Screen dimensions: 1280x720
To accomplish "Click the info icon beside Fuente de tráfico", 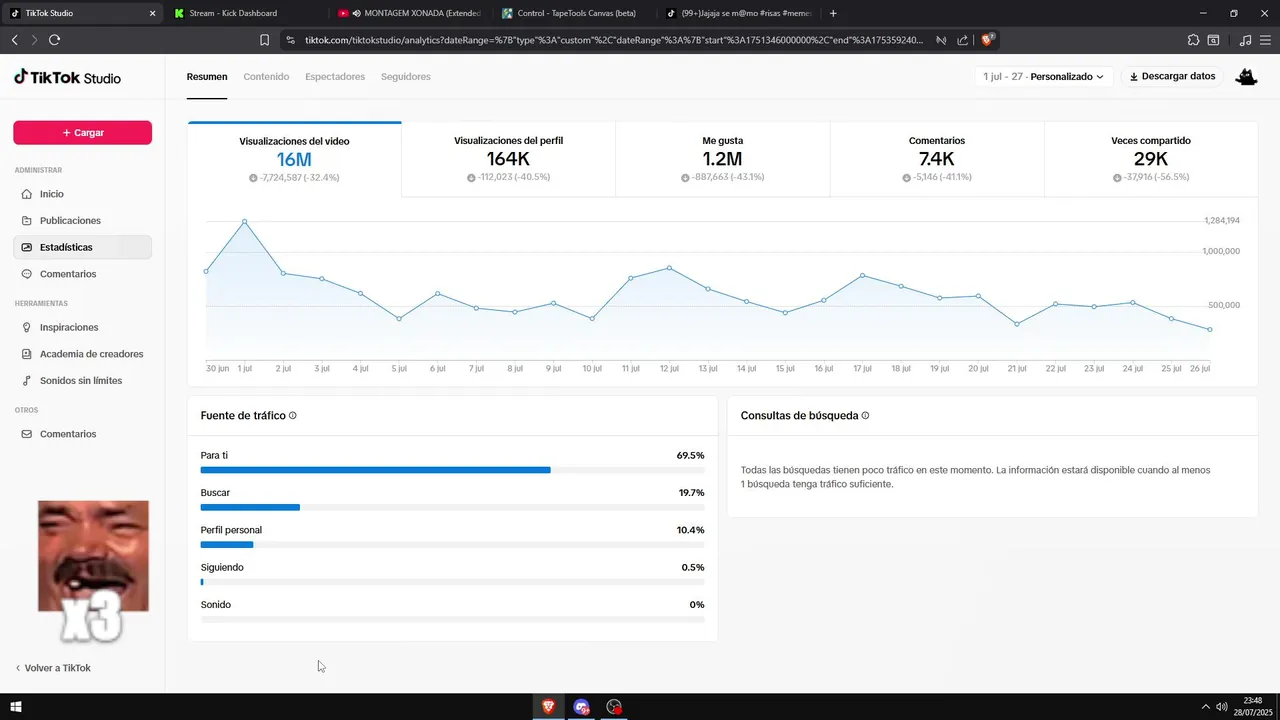I will tap(293, 415).
